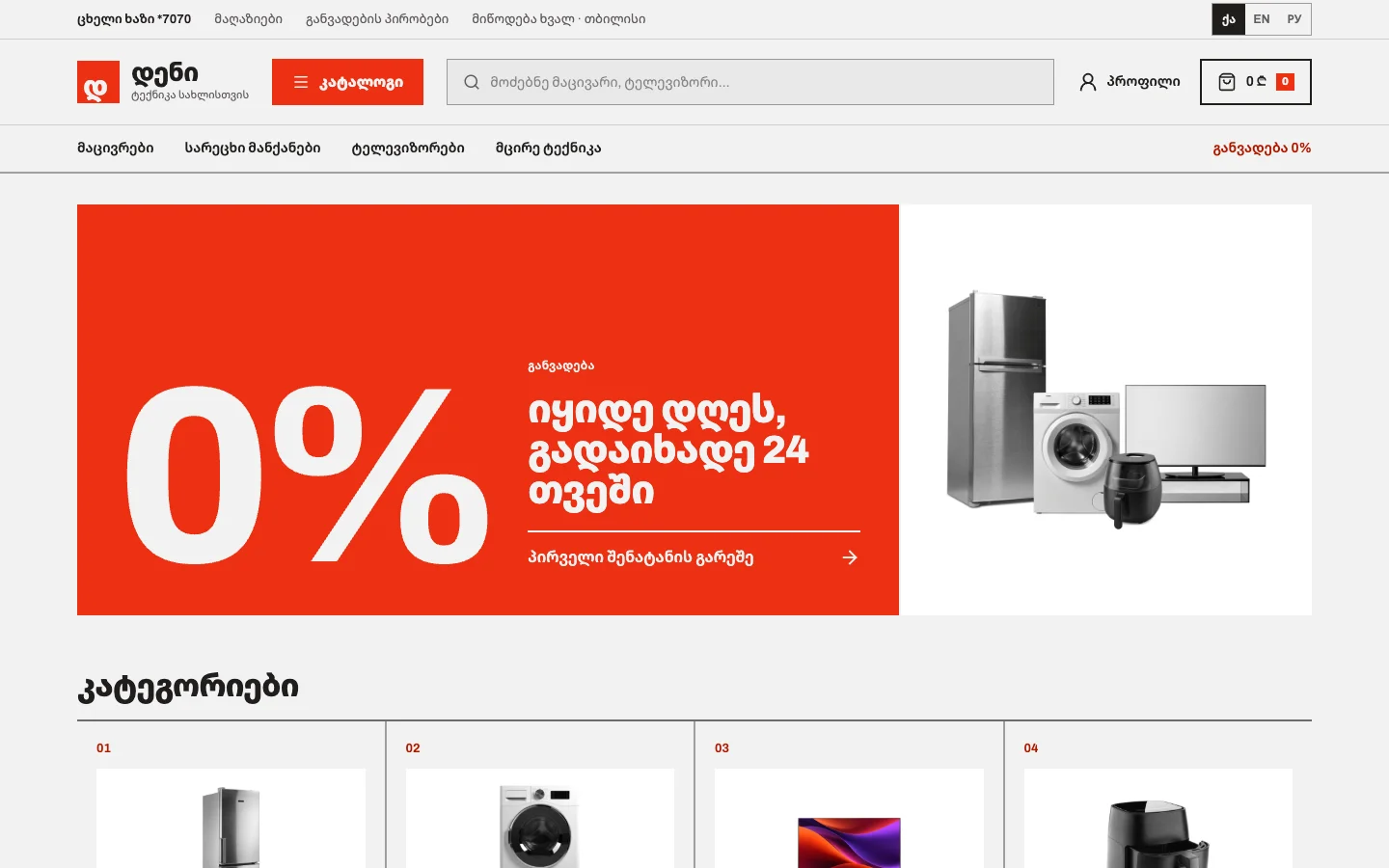This screenshot has width=1389, height=868.
Task: Open მაცივრები category in navigation
Action: coord(116,149)
